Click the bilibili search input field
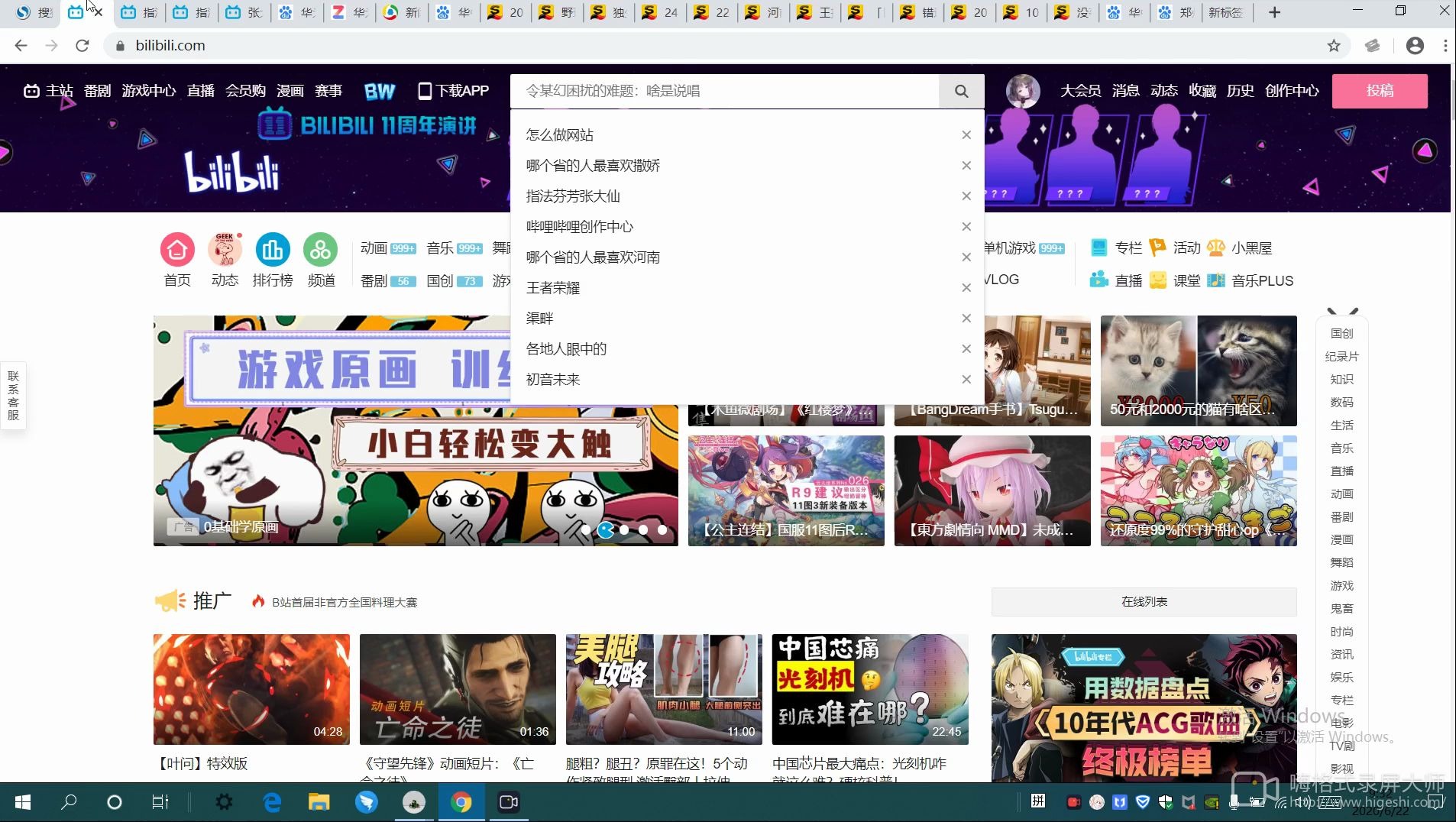 click(x=724, y=91)
